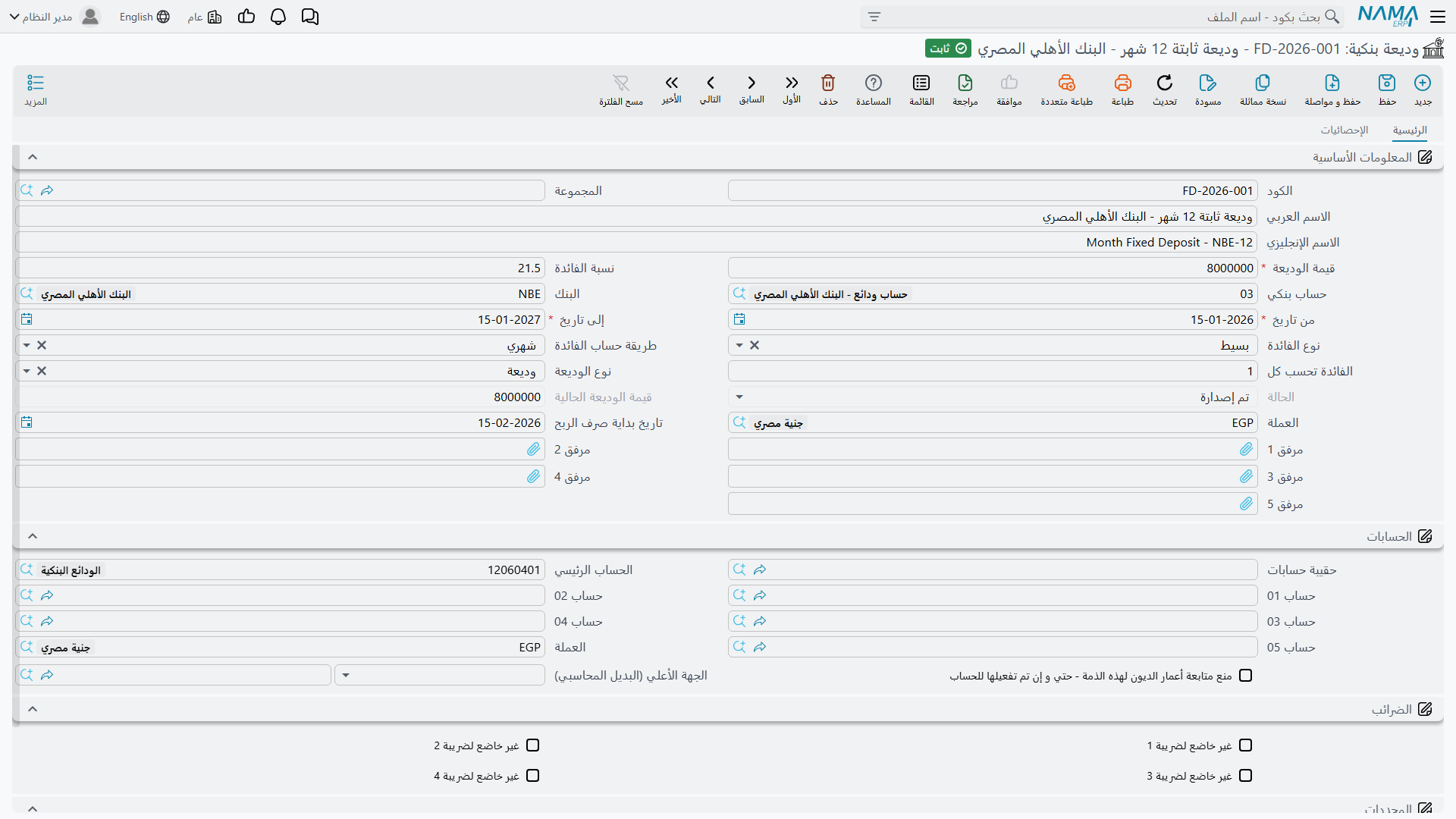Click the thumbs-up feedback icon
The height and width of the screenshot is (819, 1456).
pos(246,17)
